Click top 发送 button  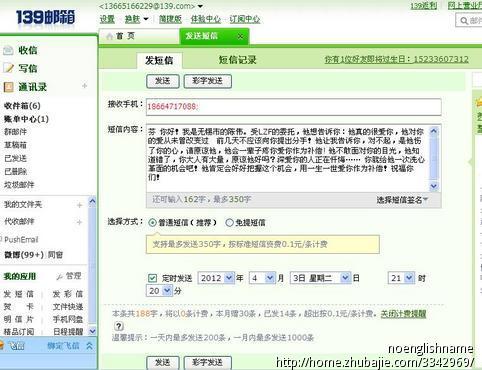(x=163, y=81)
